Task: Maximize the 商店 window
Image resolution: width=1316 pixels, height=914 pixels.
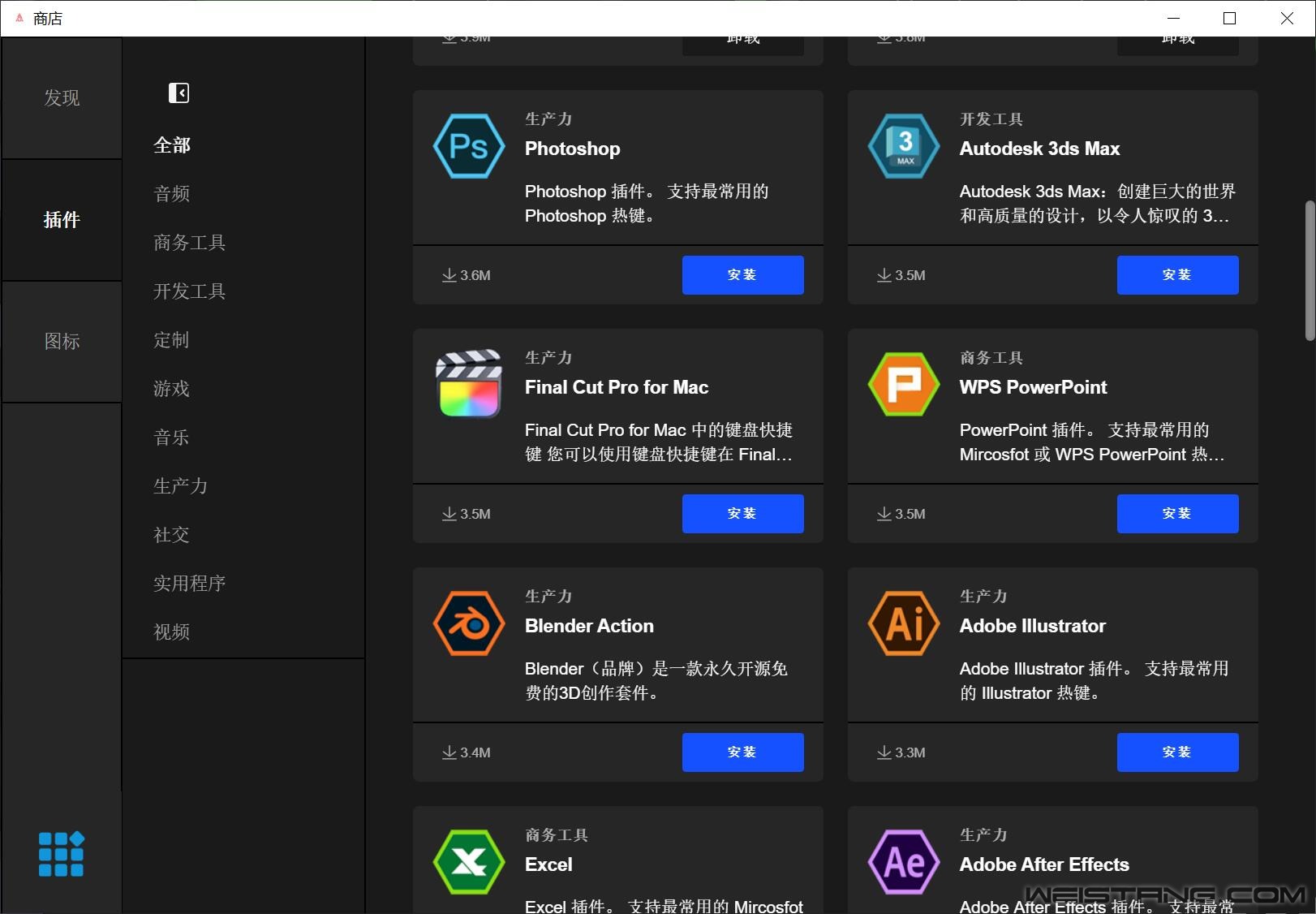Action: click(1229, 18)
